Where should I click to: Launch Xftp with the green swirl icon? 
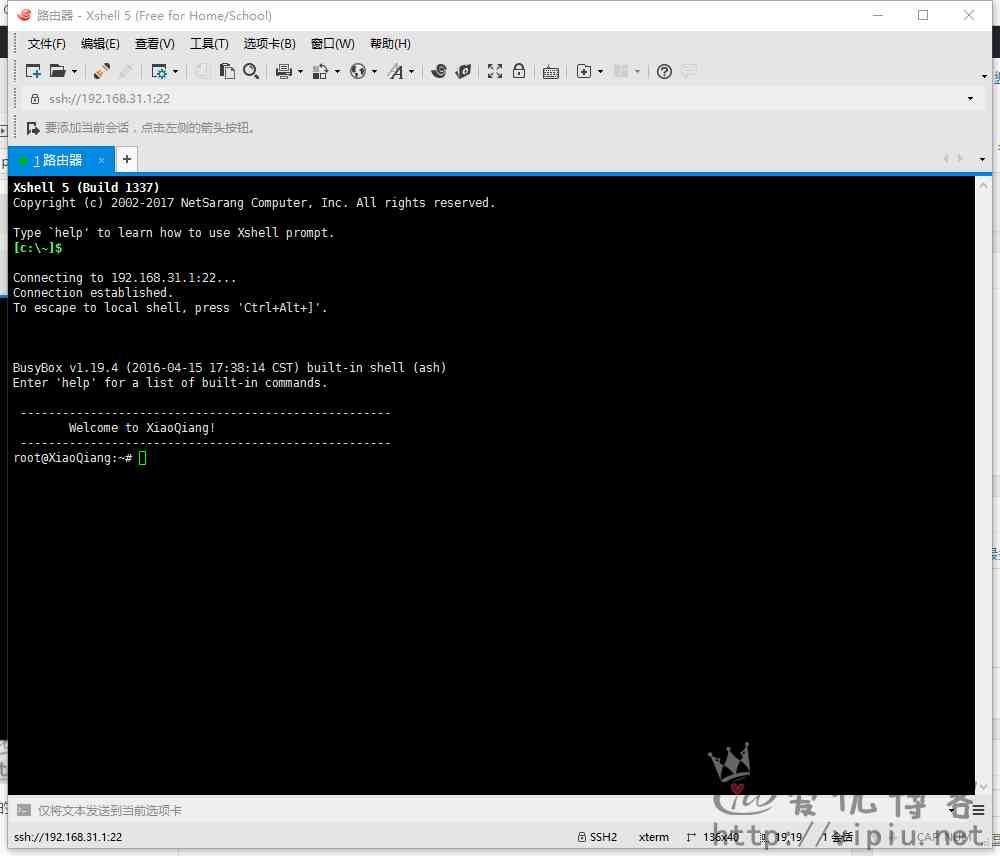tap(439, 71)
